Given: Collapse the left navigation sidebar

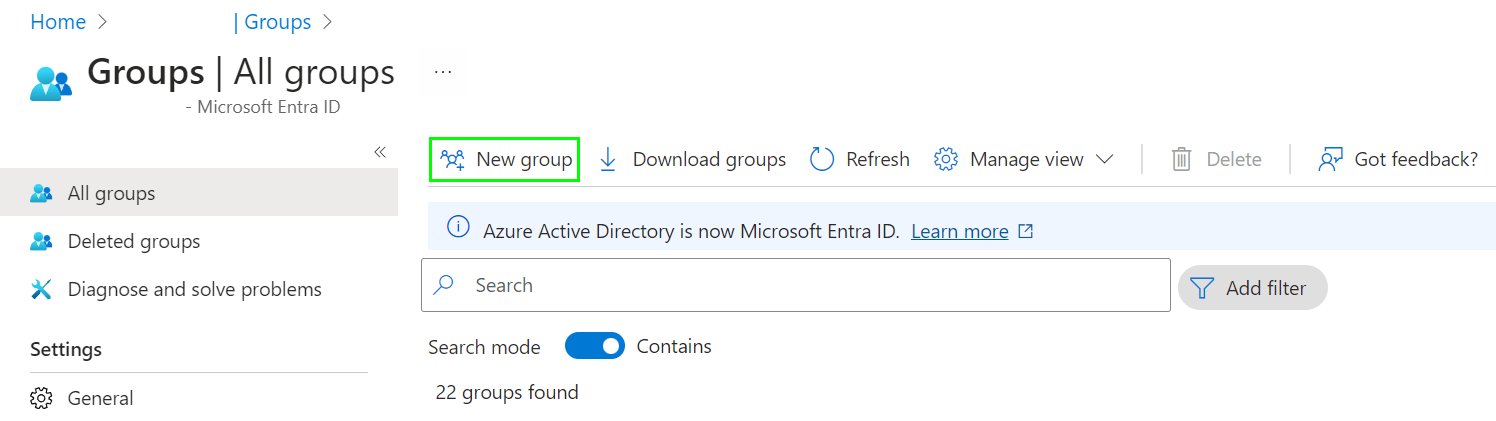Looking at the screenshot, I should [x=380, y=152].
